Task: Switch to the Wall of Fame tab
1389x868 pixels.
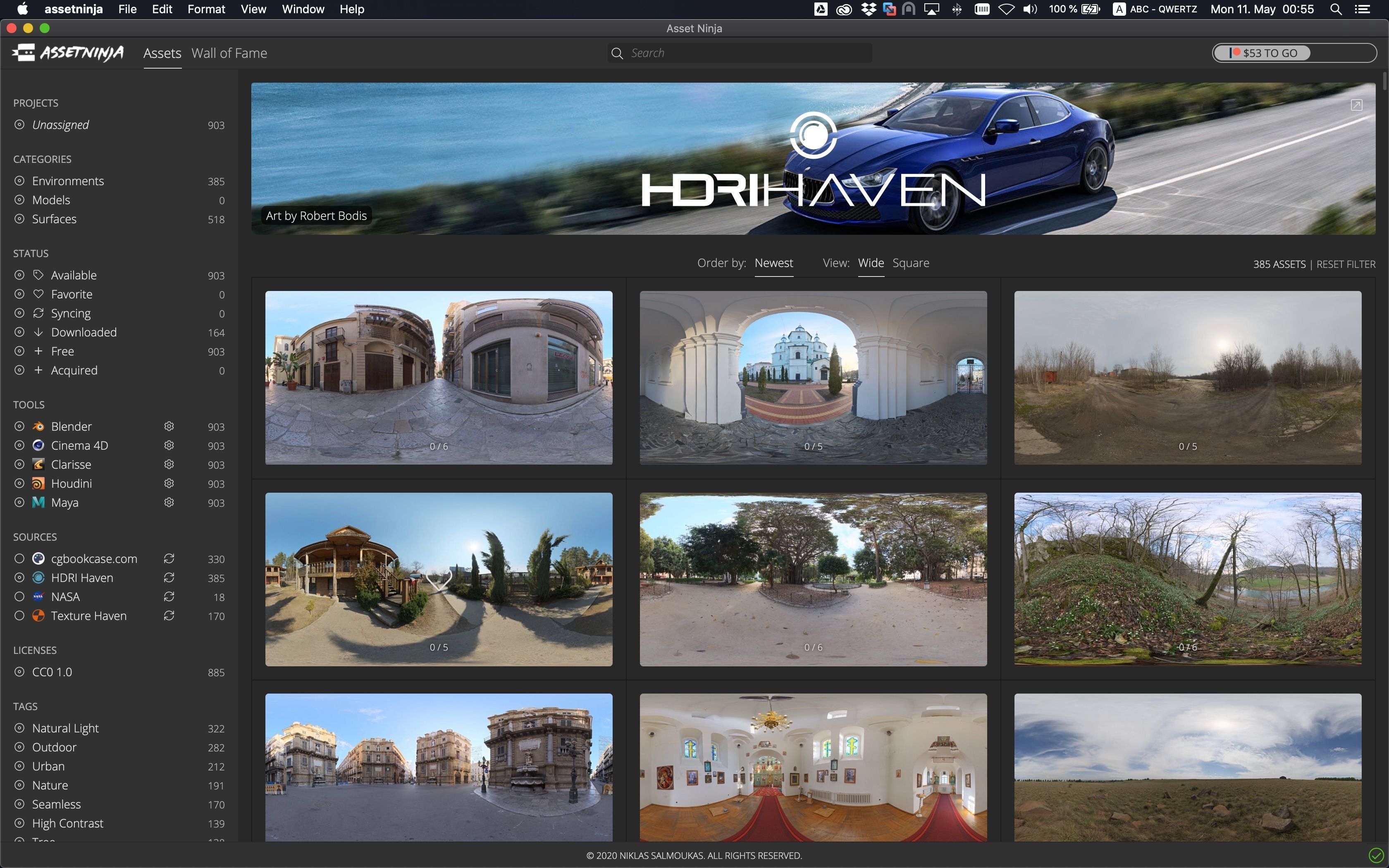Action: click(229, 53)
